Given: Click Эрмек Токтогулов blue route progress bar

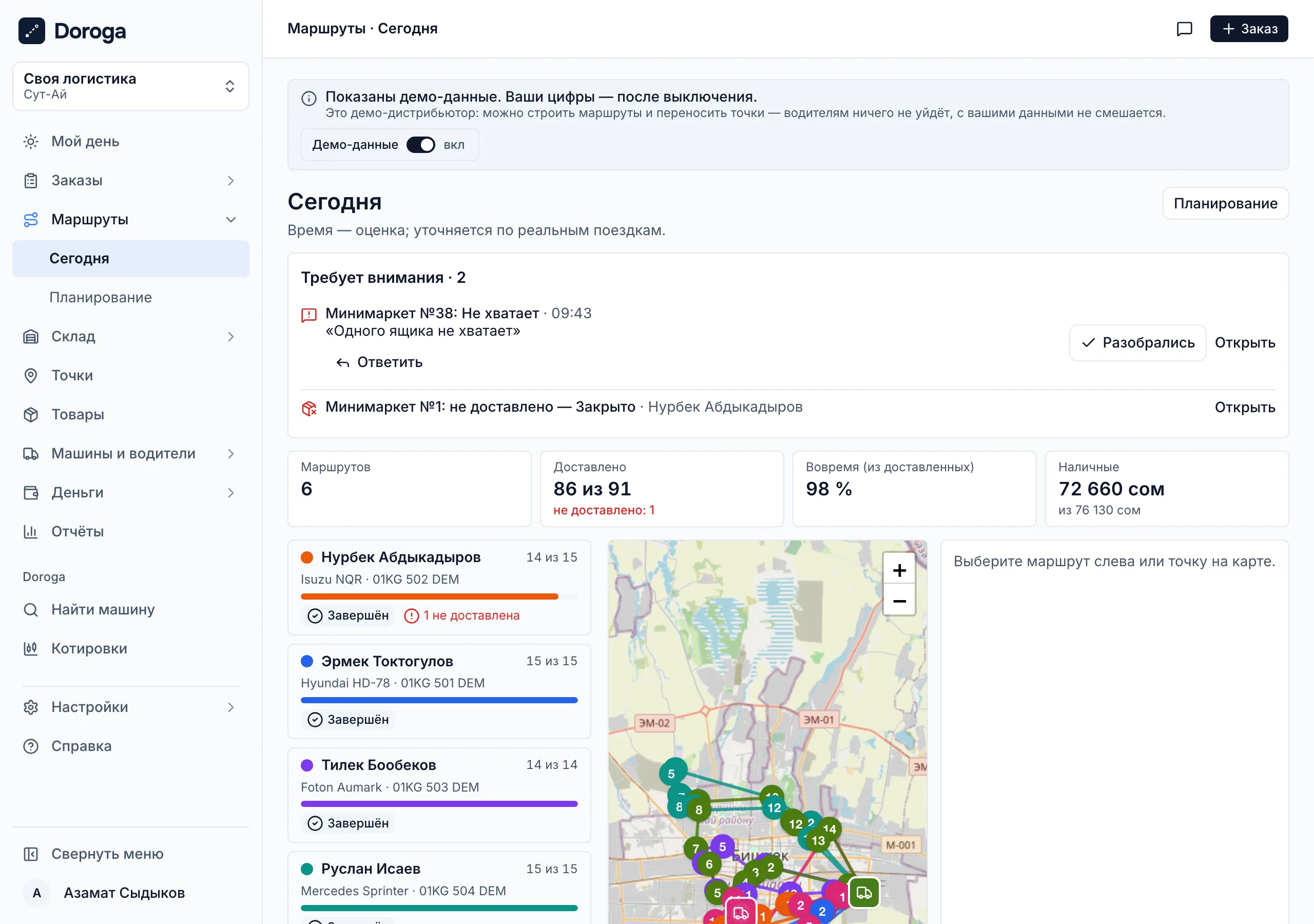Looking at the screenshot, I should [x=439, y=700].
